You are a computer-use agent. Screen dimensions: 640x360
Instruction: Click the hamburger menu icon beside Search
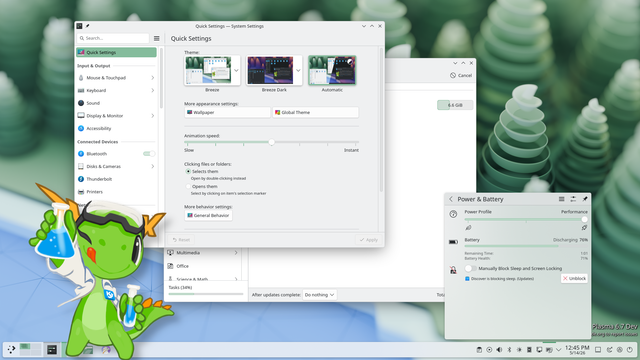pyautogui.click(x=156, y=38)
